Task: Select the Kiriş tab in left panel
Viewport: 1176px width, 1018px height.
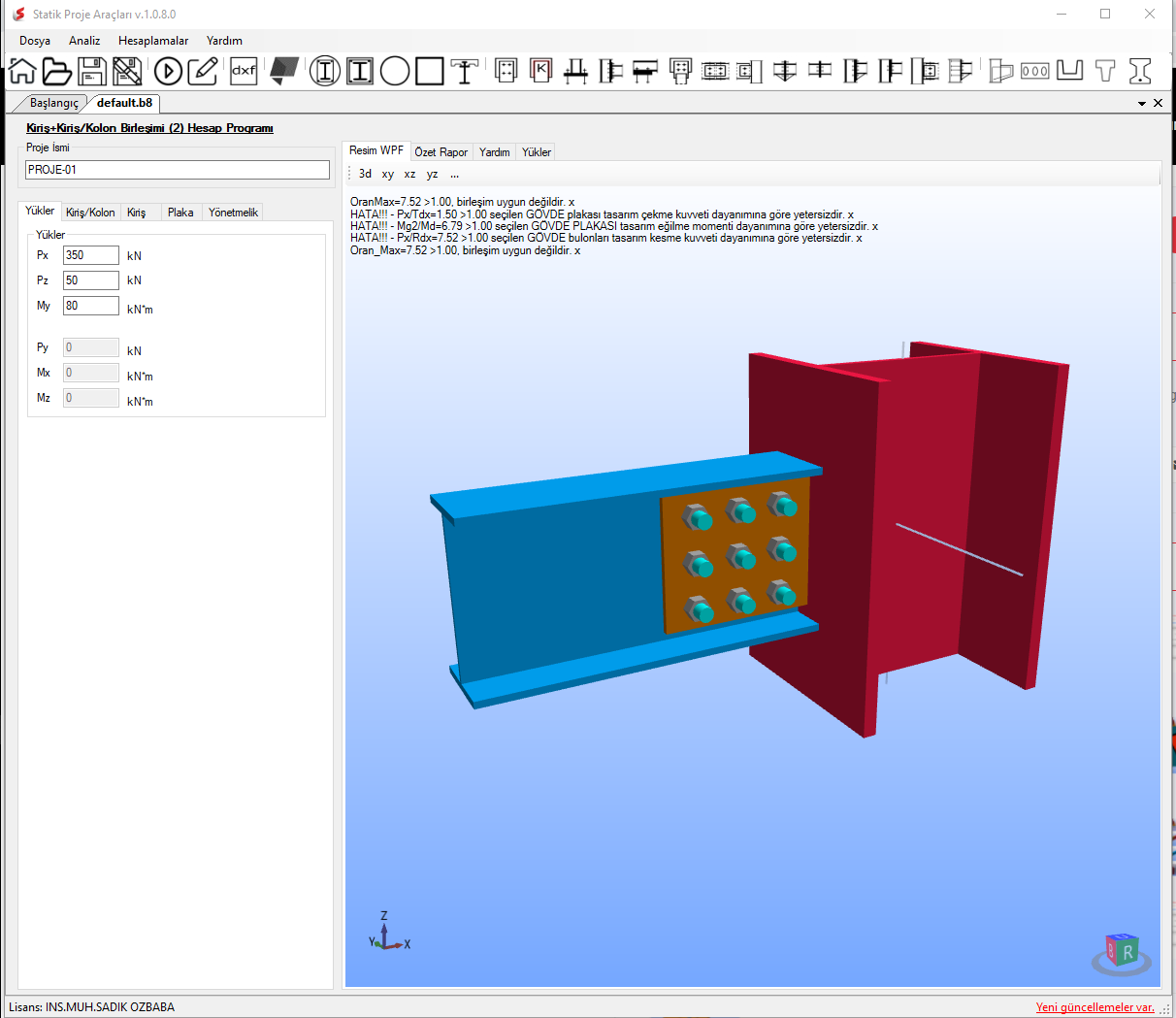Action: 136,213
